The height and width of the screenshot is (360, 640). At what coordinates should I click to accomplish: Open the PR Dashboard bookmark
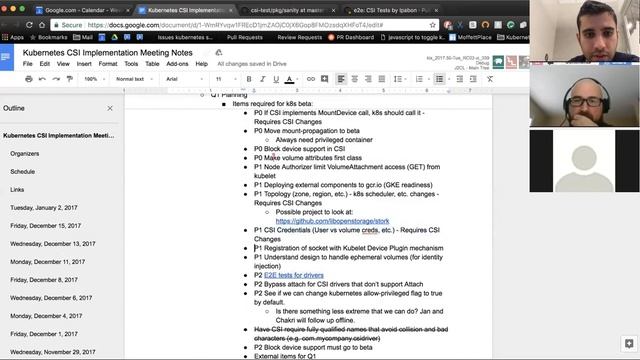(351, 37)
